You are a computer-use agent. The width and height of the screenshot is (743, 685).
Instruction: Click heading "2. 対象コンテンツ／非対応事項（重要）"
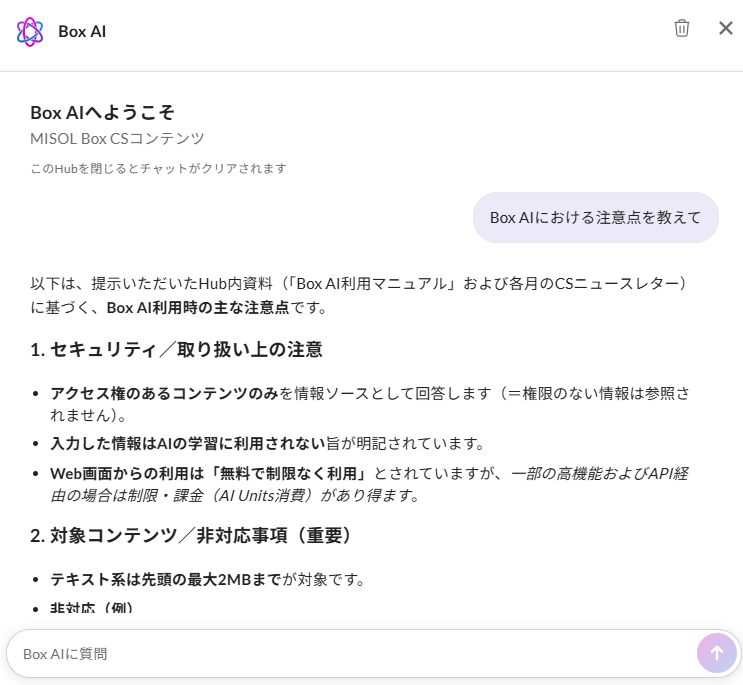[192, 535]
